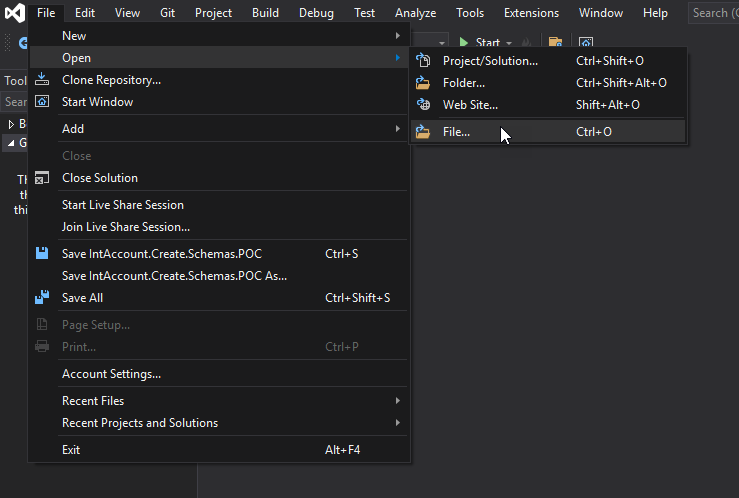The image size is (739, 498).
Task: Open the Window menu
Action: [x=601, y=13]
